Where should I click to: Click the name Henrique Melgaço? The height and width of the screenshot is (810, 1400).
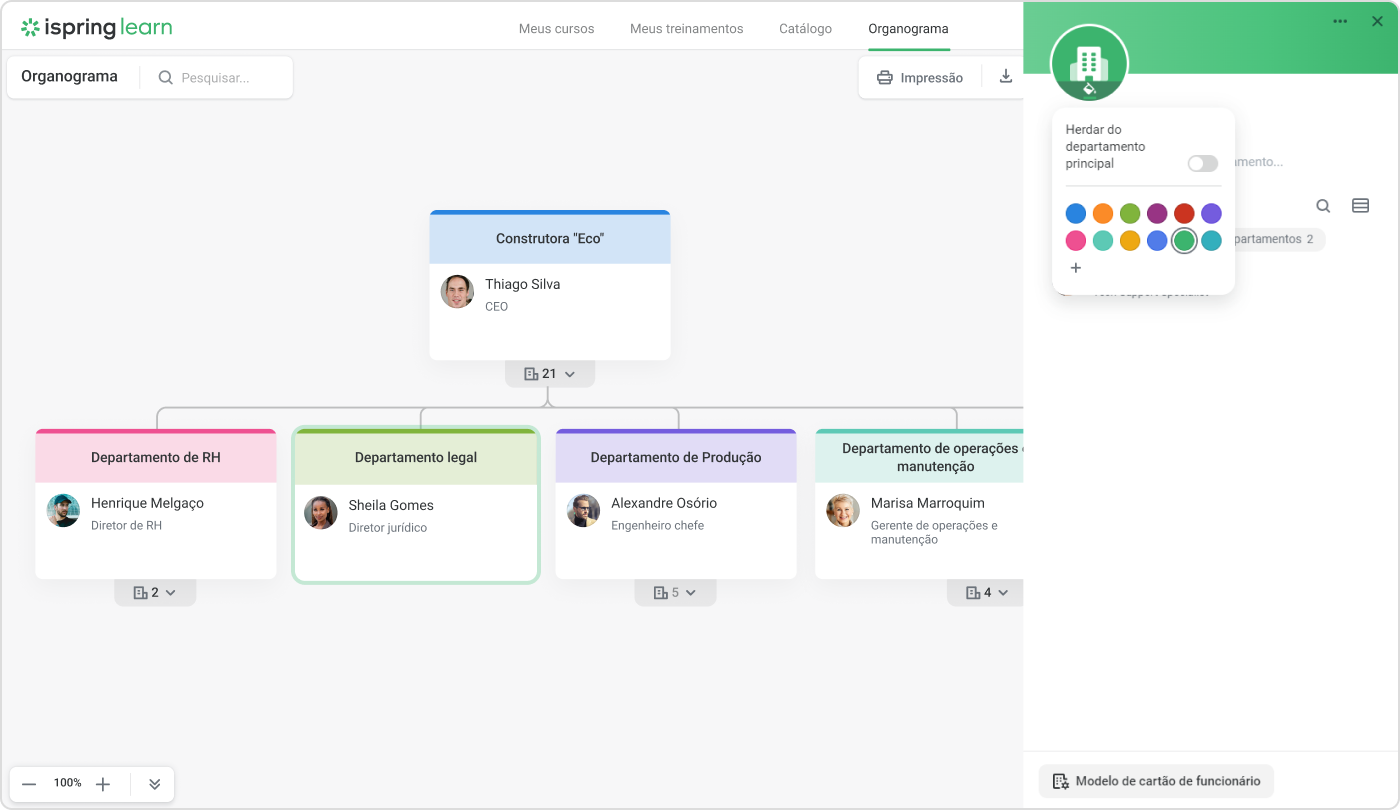147,503
